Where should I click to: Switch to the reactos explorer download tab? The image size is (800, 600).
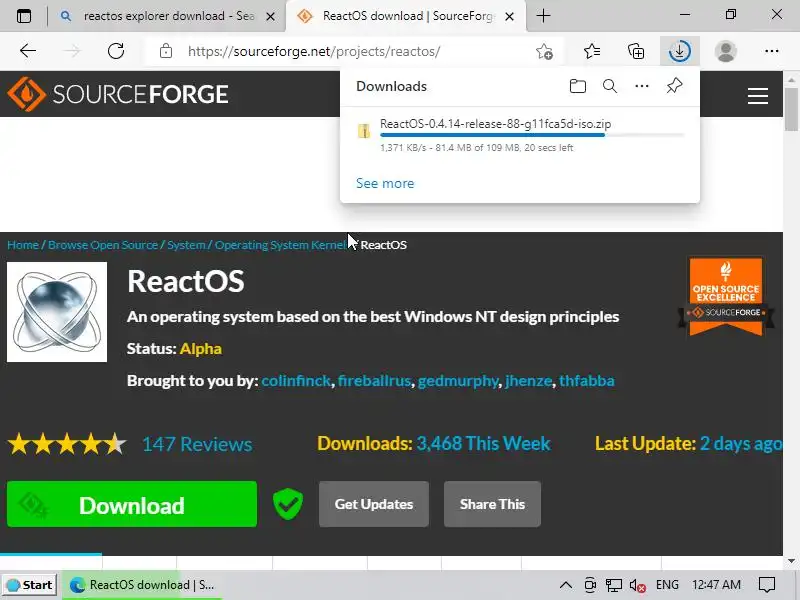click(x=168, y=16)
